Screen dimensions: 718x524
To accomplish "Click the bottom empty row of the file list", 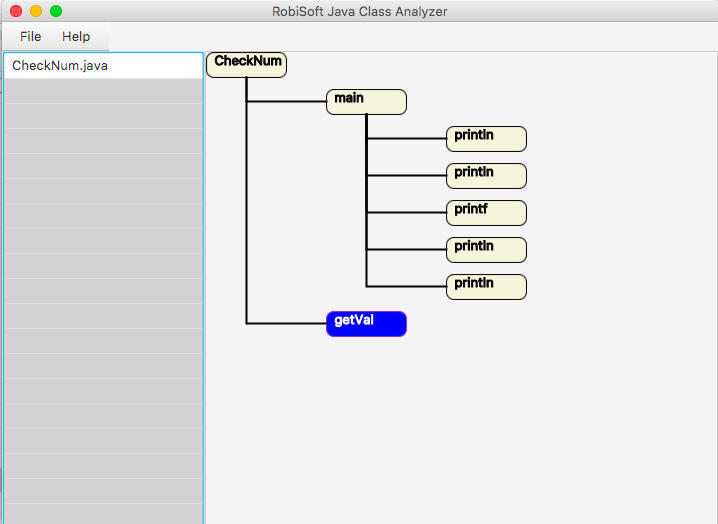I will point(103,514).
